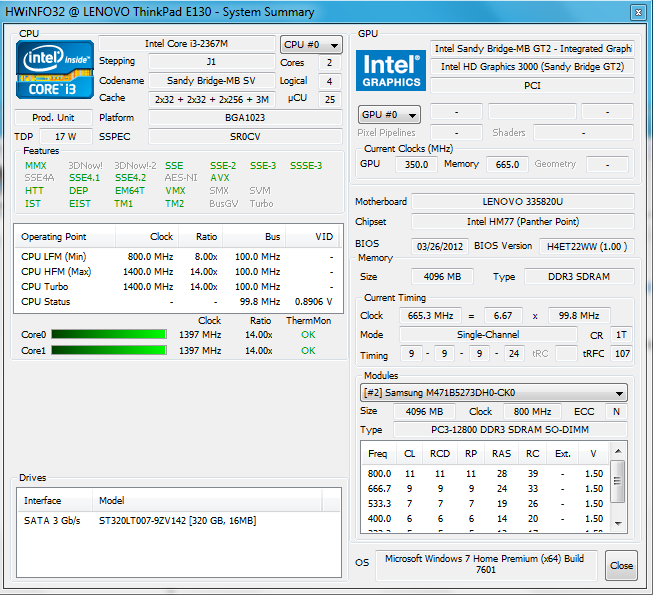Click the PC3-12800 DDR3 SDRAM SO-DIMM field
Image resolution: width=653 pixels, height=595 pixels.
coord(510,429)
